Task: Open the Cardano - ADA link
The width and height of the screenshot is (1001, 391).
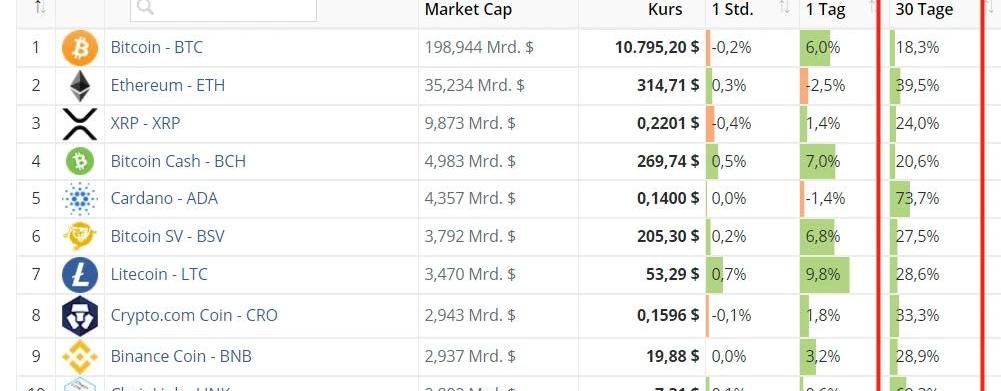Action: (164, 198)
